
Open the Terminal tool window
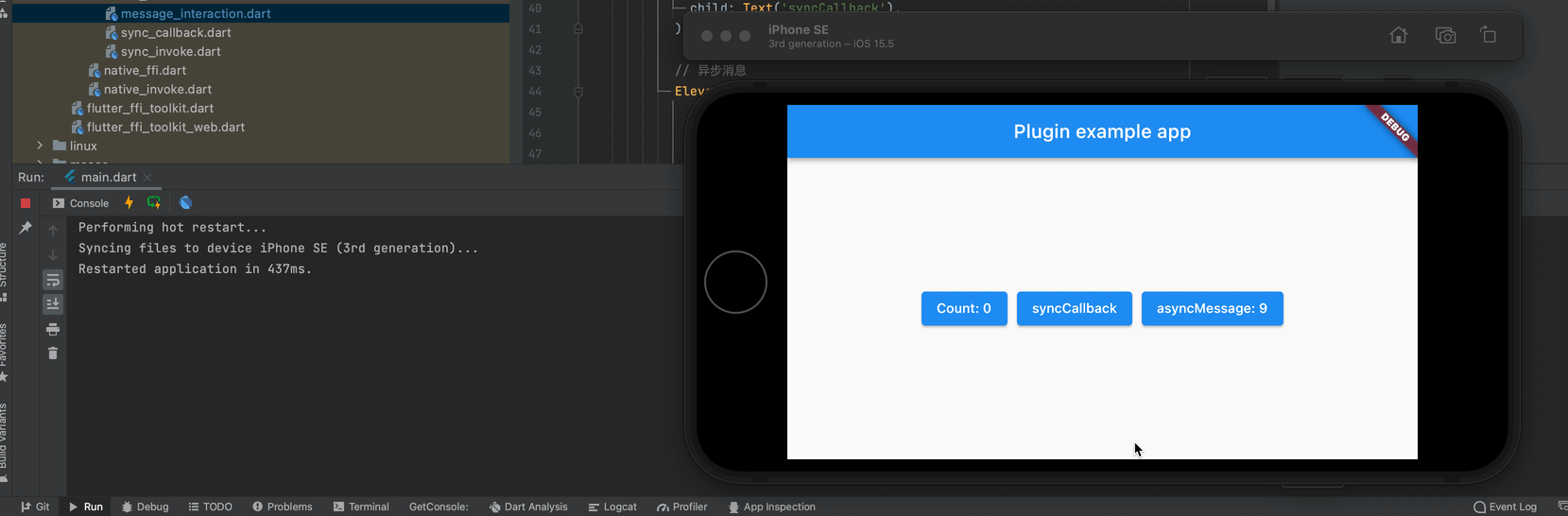pos(361,507)
